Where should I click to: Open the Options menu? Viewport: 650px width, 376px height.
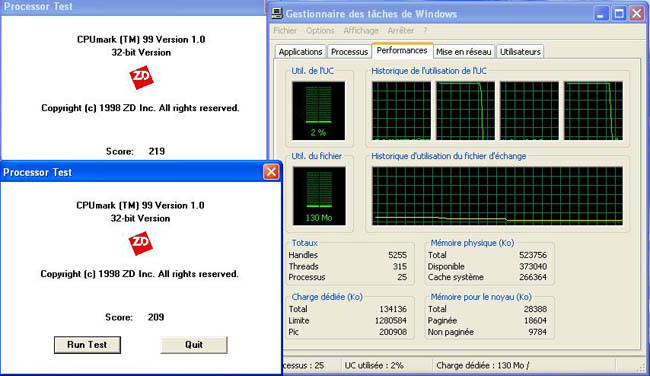(x=320, y=30)
